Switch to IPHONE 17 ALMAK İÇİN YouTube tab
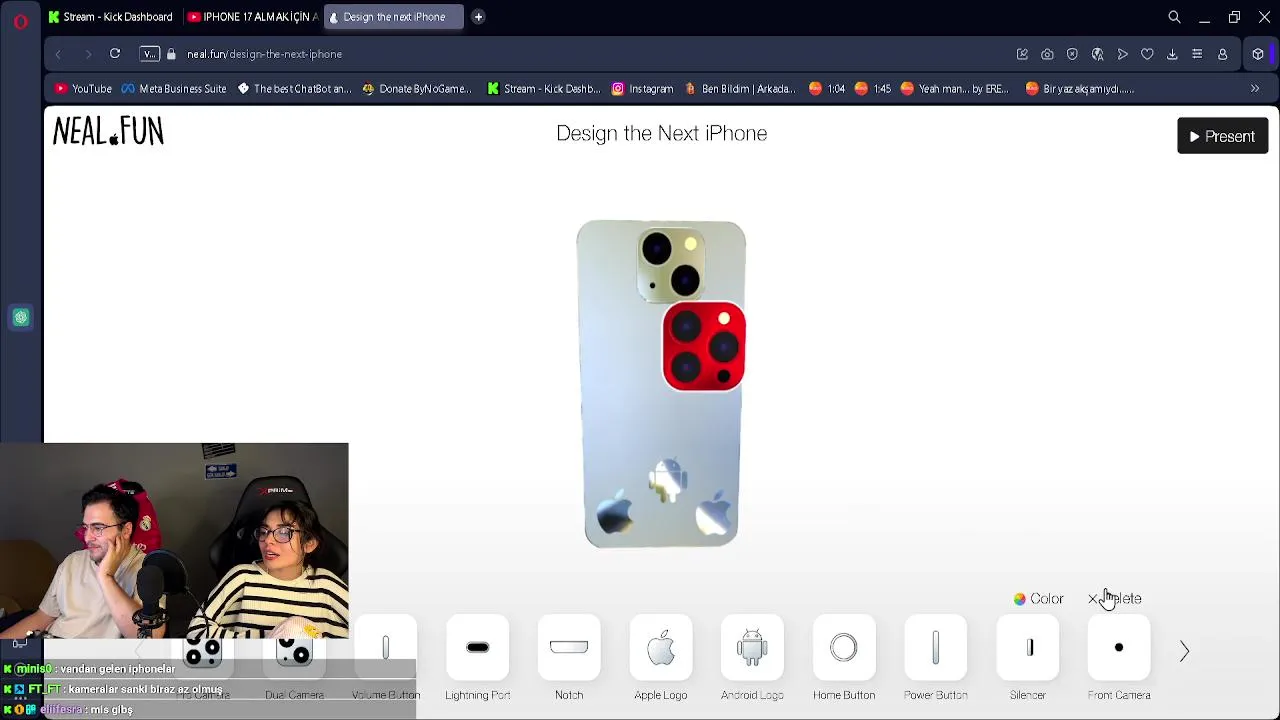The width and height of the screenshot is (1280, 720). (252, 17)
